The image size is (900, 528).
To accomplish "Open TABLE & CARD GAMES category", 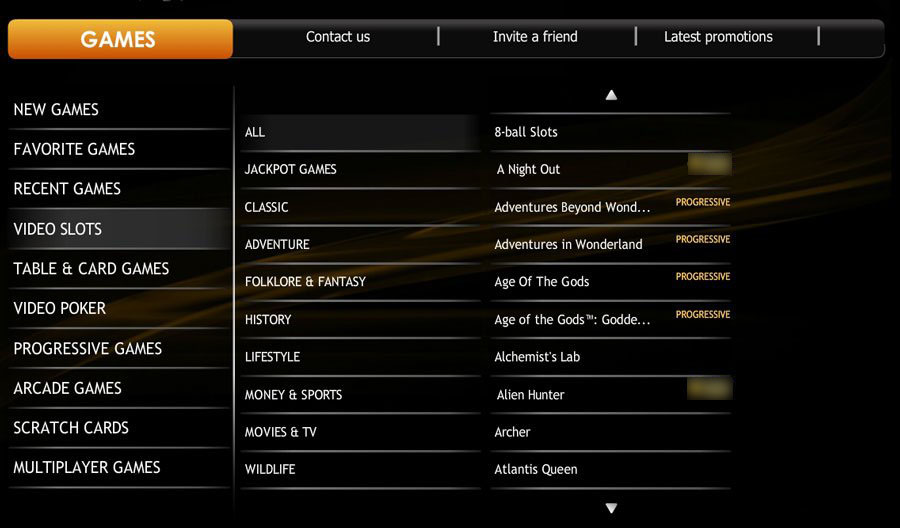I will pyautogui.click(x=91, y=269).
